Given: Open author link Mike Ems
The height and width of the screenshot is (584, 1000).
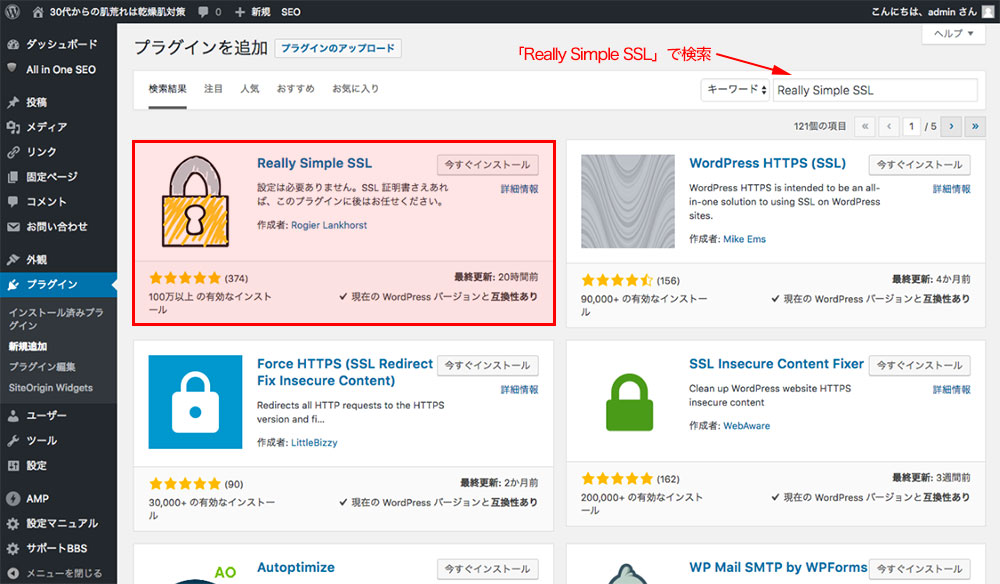Looking at the screenshot, I should [x=744, y=239].
